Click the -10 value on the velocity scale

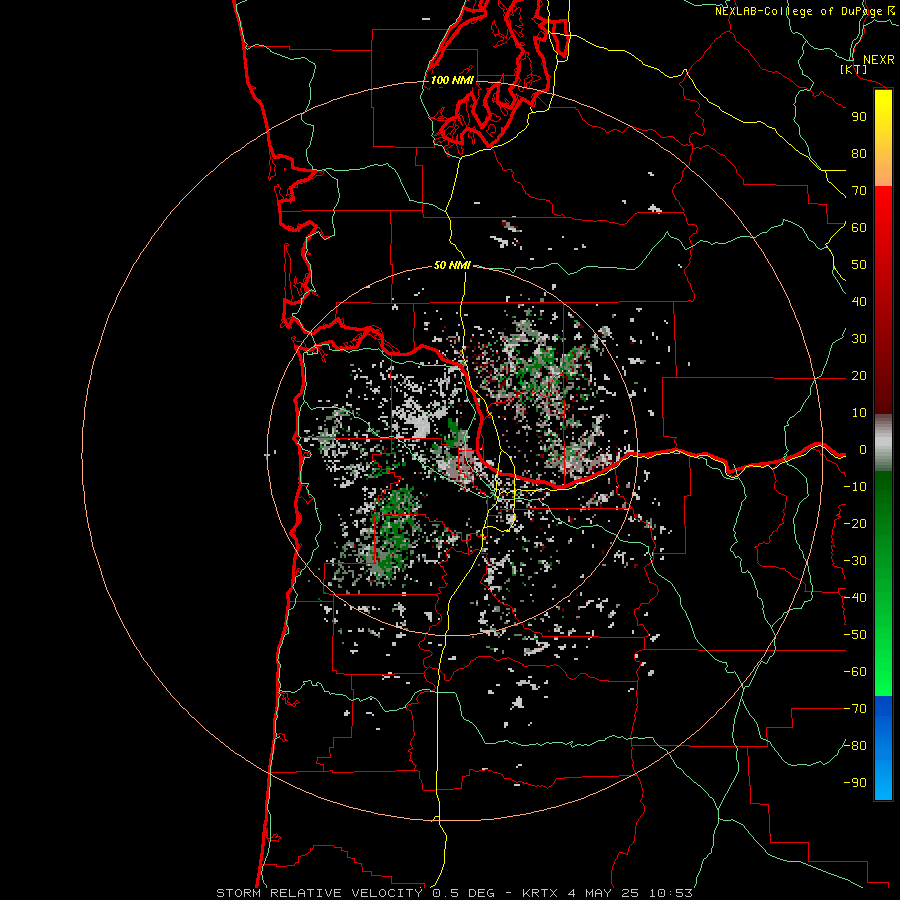tap(855, 487)
